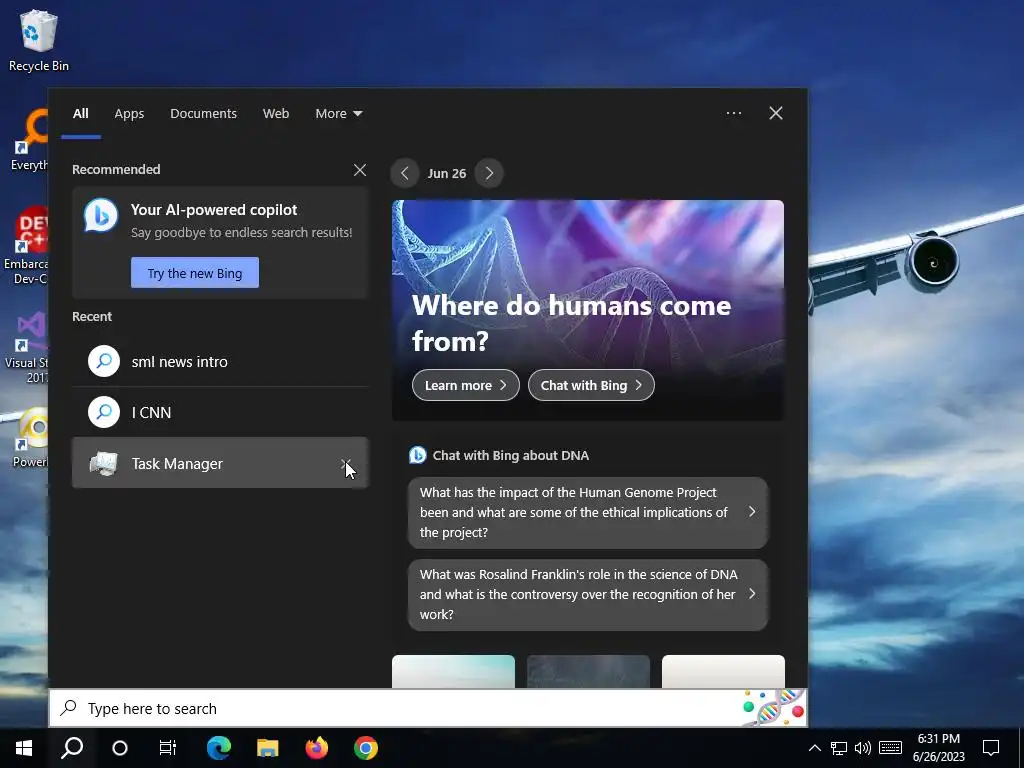This screenshot has height=768, width=1024.
Task: Open Task View on taskbar
Action: coord(168,748)
